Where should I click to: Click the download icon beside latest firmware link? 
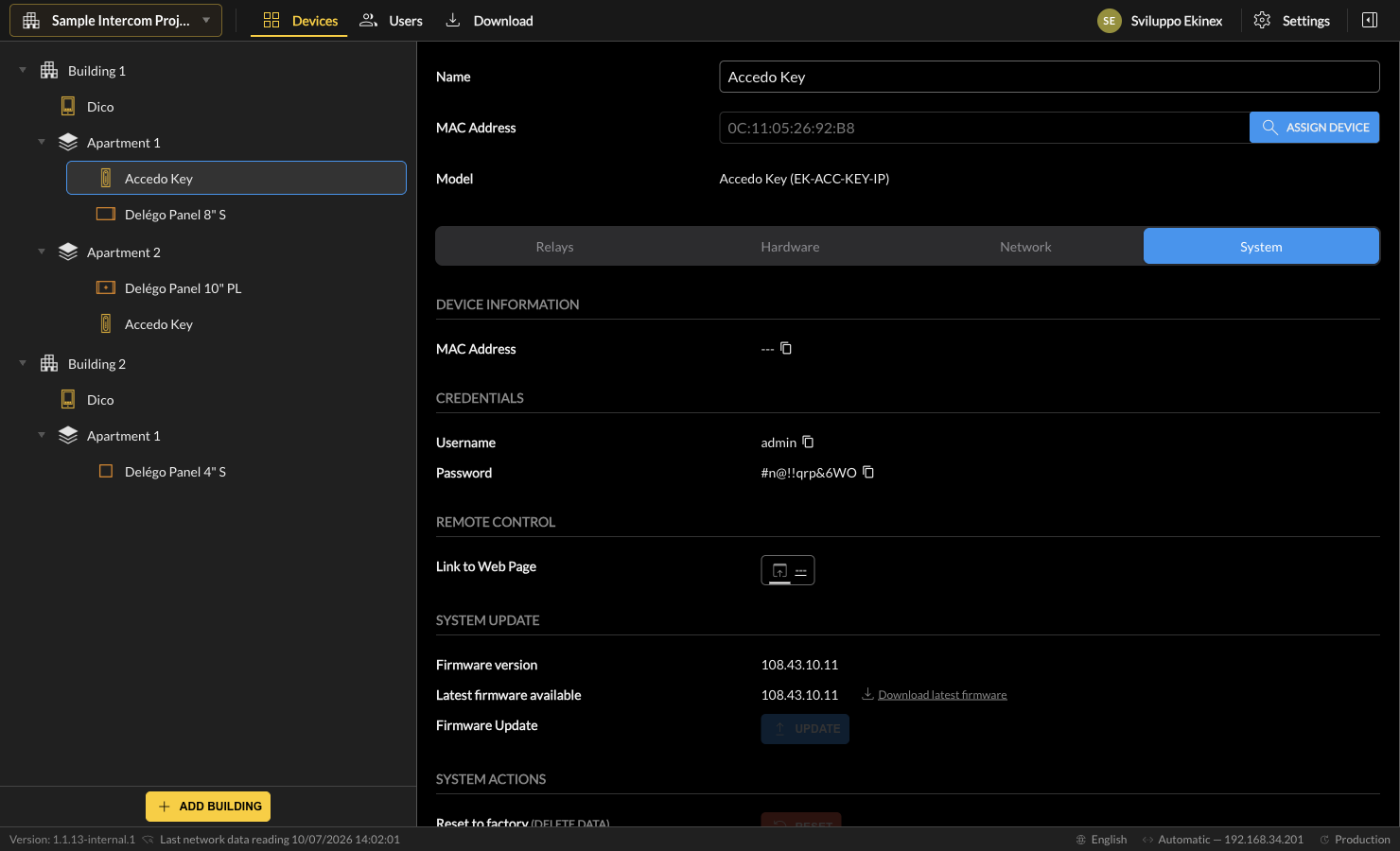867,694
